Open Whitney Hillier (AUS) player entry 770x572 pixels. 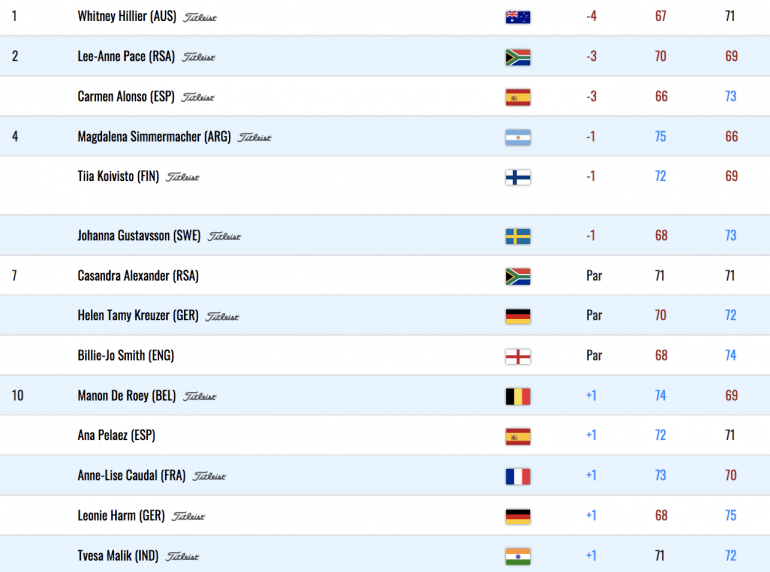coord(127,16)
